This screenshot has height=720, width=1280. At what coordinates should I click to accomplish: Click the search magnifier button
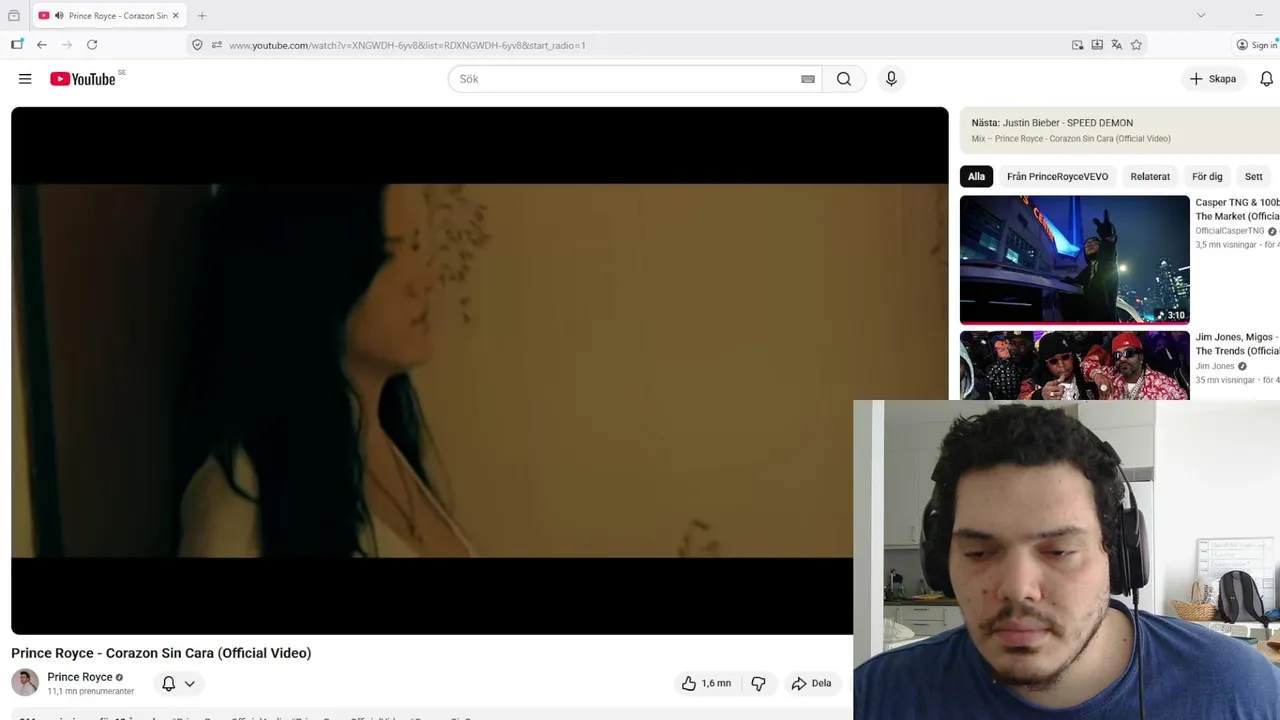(x=844, y=79)
